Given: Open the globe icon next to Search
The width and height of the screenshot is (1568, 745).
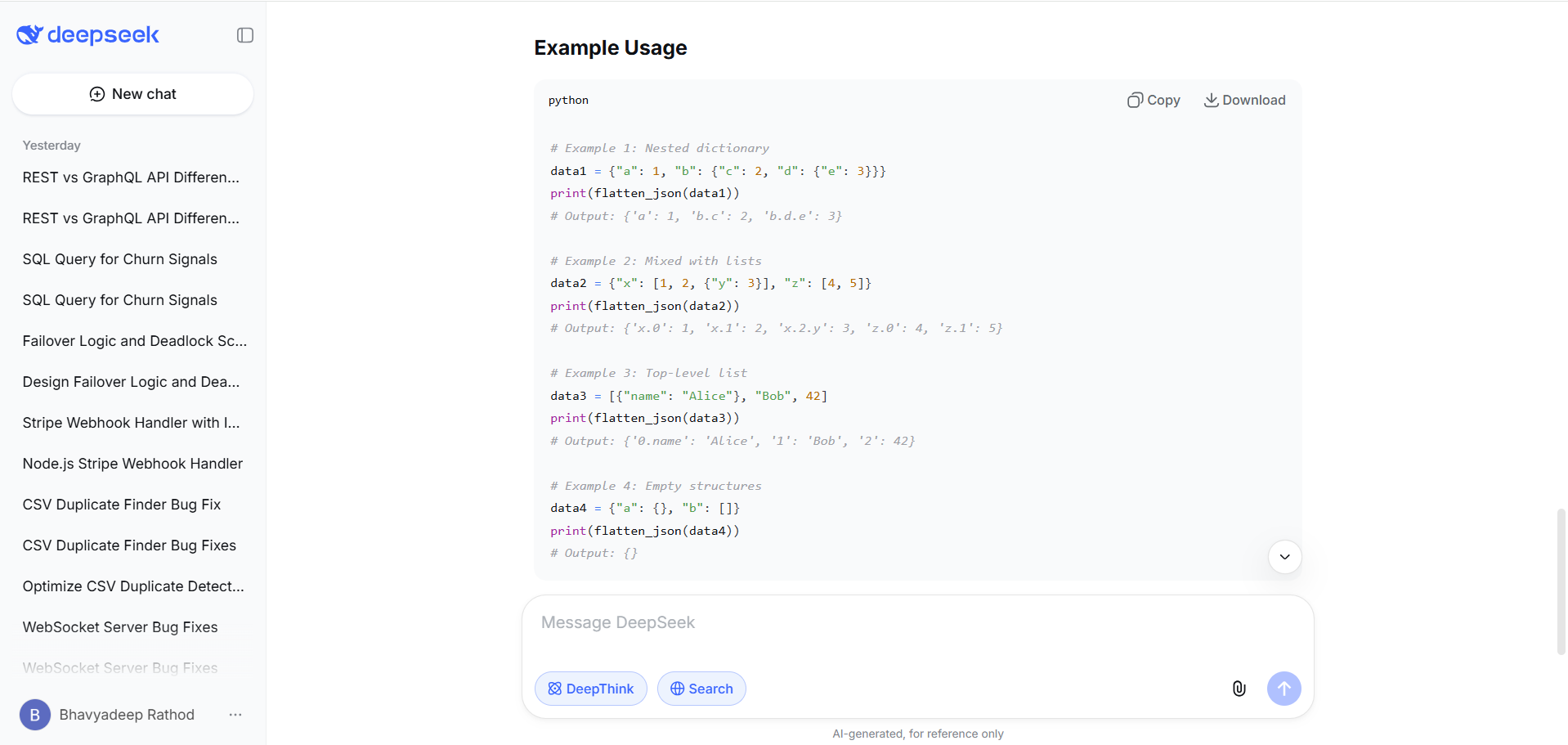Looking at the screenshot, I should pyautogui.click(x=678, y=689).
